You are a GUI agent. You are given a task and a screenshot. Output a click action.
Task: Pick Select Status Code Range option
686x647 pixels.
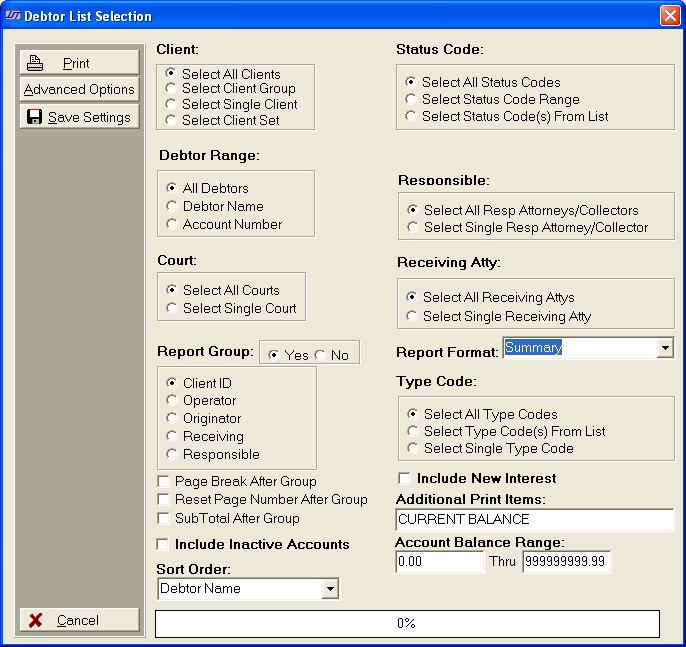tap(411, 100)
